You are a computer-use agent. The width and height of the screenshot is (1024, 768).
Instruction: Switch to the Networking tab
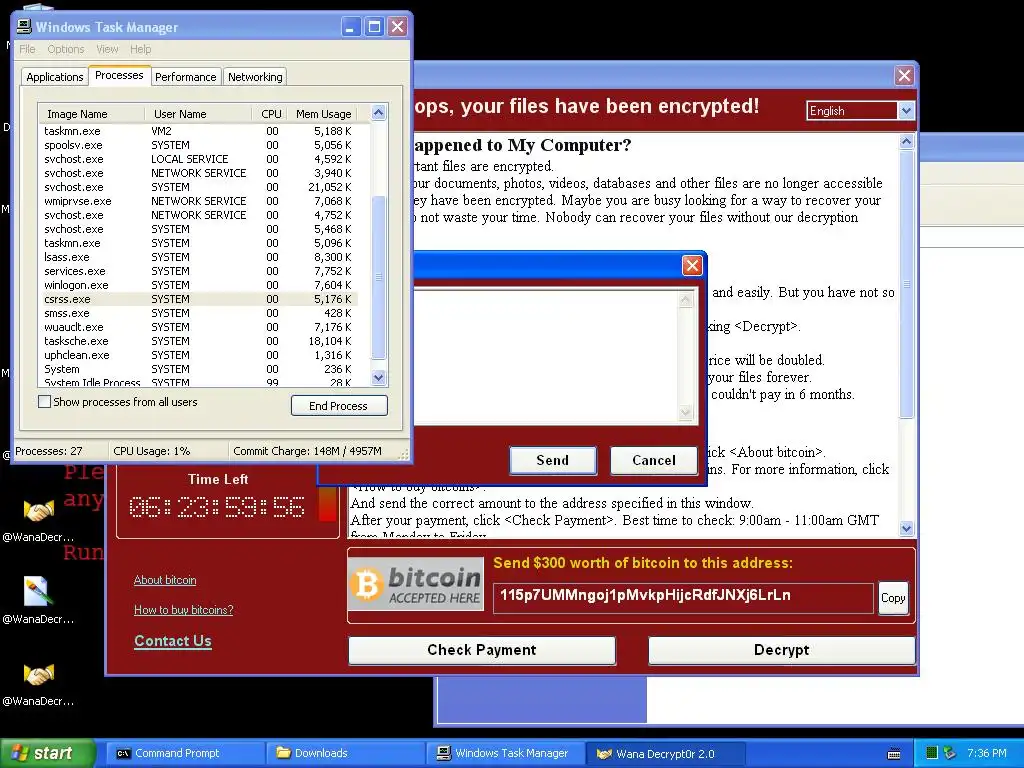tap(255, 77)
